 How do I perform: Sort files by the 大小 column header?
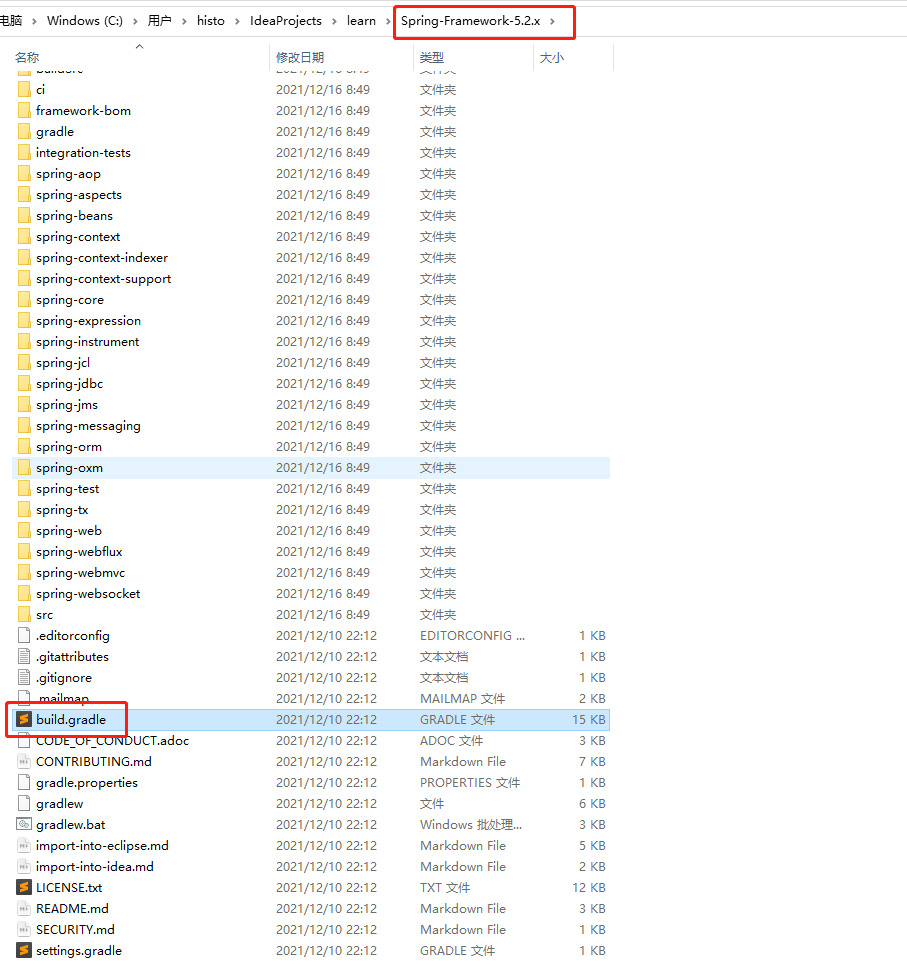pyautogui.click(x=551, y=57)
